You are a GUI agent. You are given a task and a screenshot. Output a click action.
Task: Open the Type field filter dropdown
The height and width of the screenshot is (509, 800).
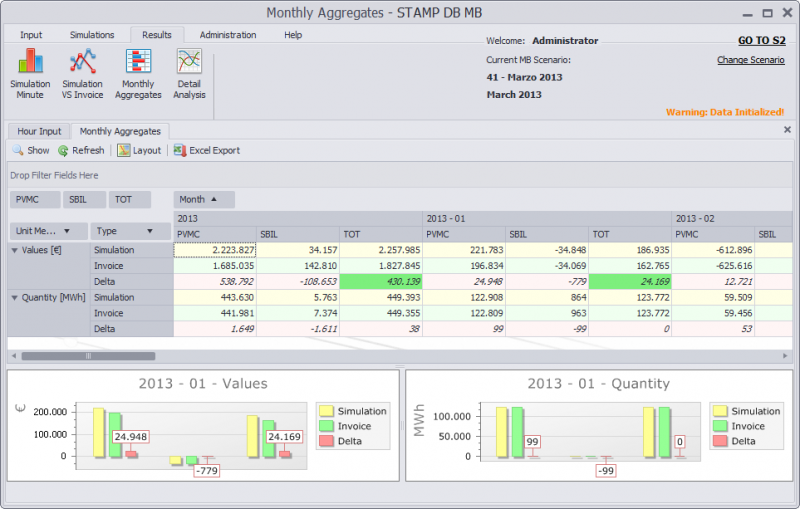click(x=151, y=231)
